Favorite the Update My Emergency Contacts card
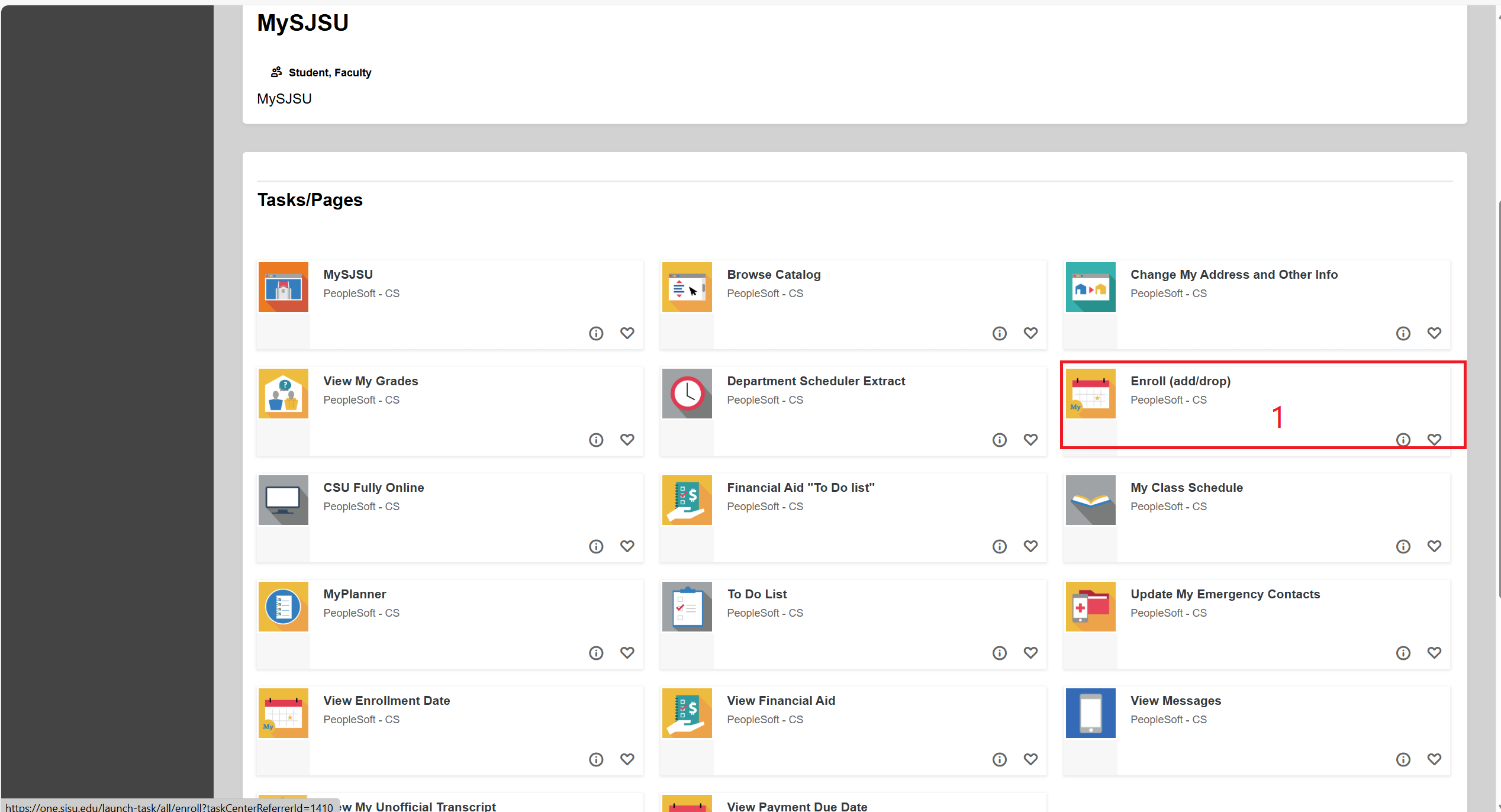 click(1434, 653)
